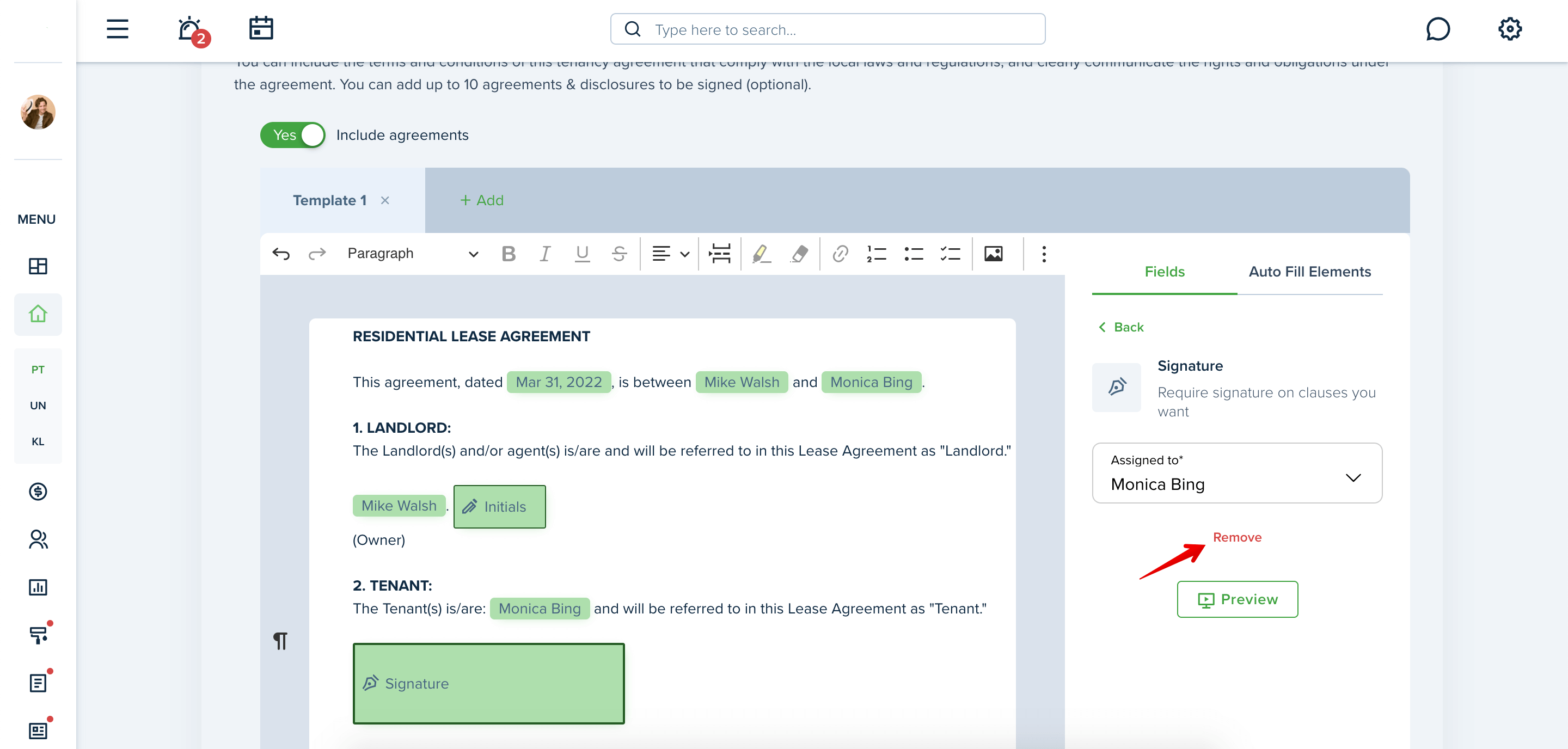Add a new template tab
The height and width of the screenshot is (749, 1568).
[481, 200]
